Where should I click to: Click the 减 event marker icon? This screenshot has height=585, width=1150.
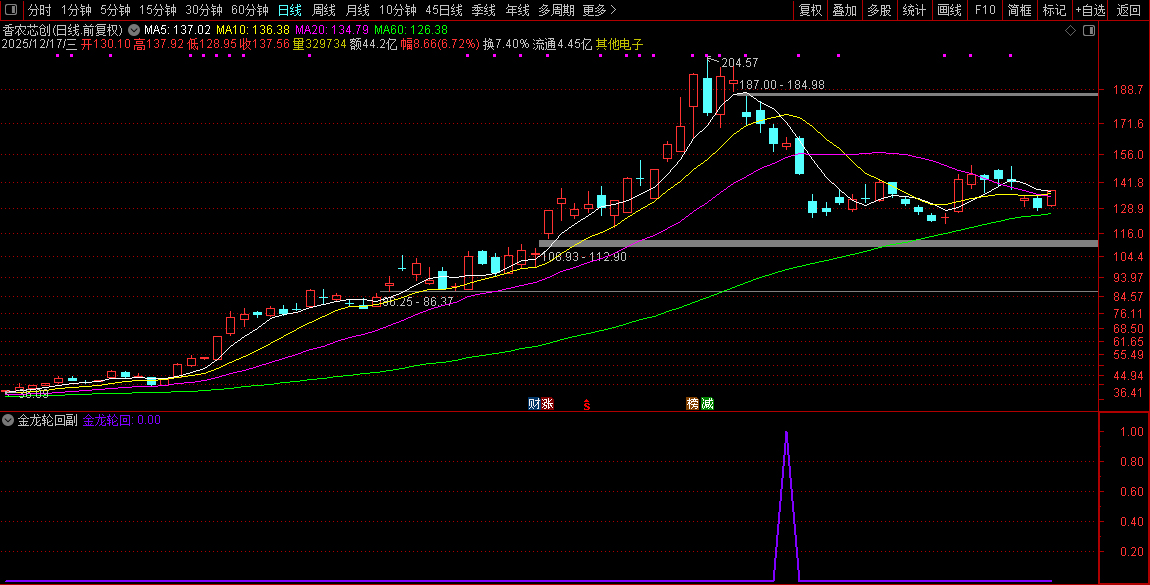[x=707, y=404]
